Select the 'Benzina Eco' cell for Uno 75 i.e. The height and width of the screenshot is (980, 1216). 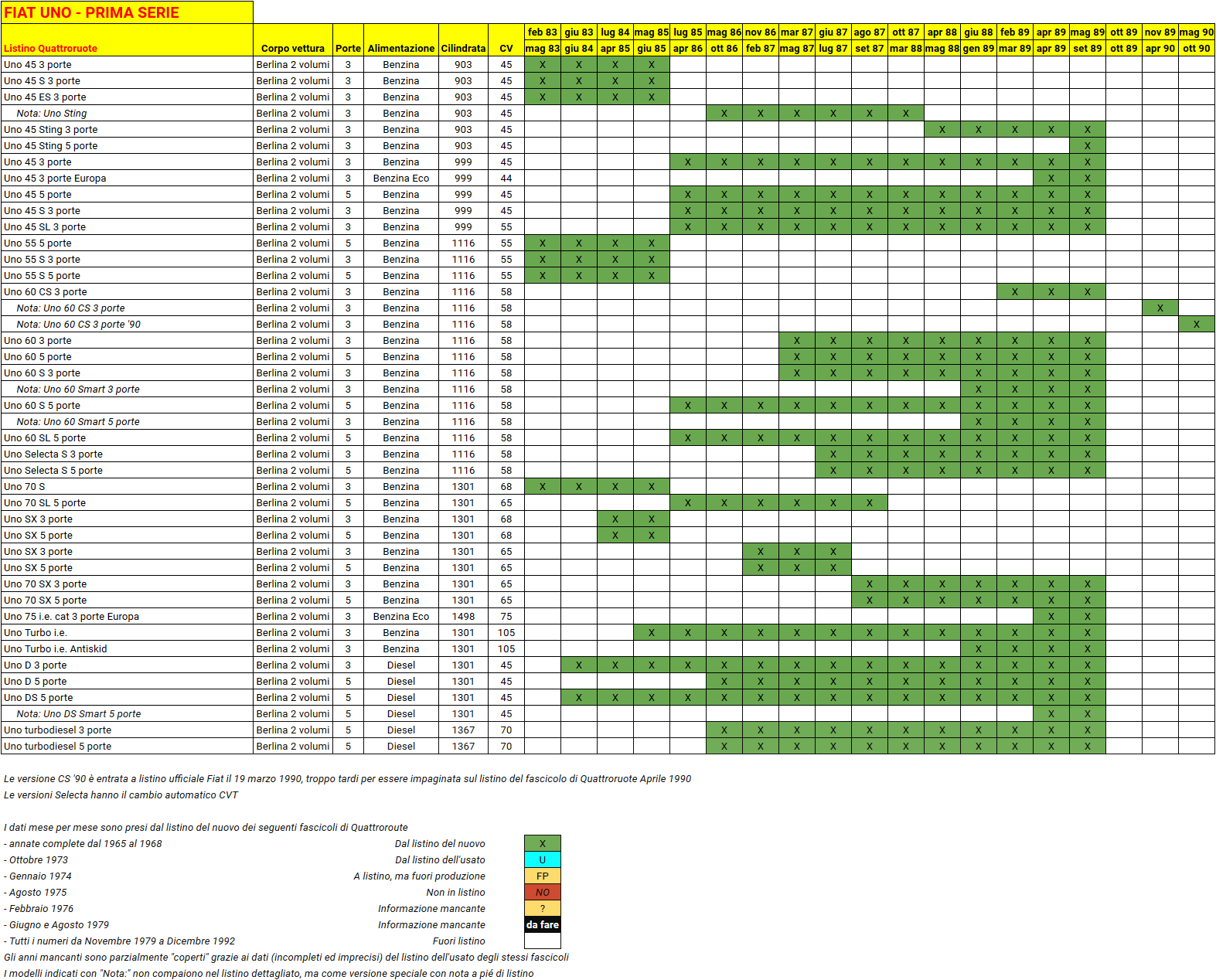401,616
